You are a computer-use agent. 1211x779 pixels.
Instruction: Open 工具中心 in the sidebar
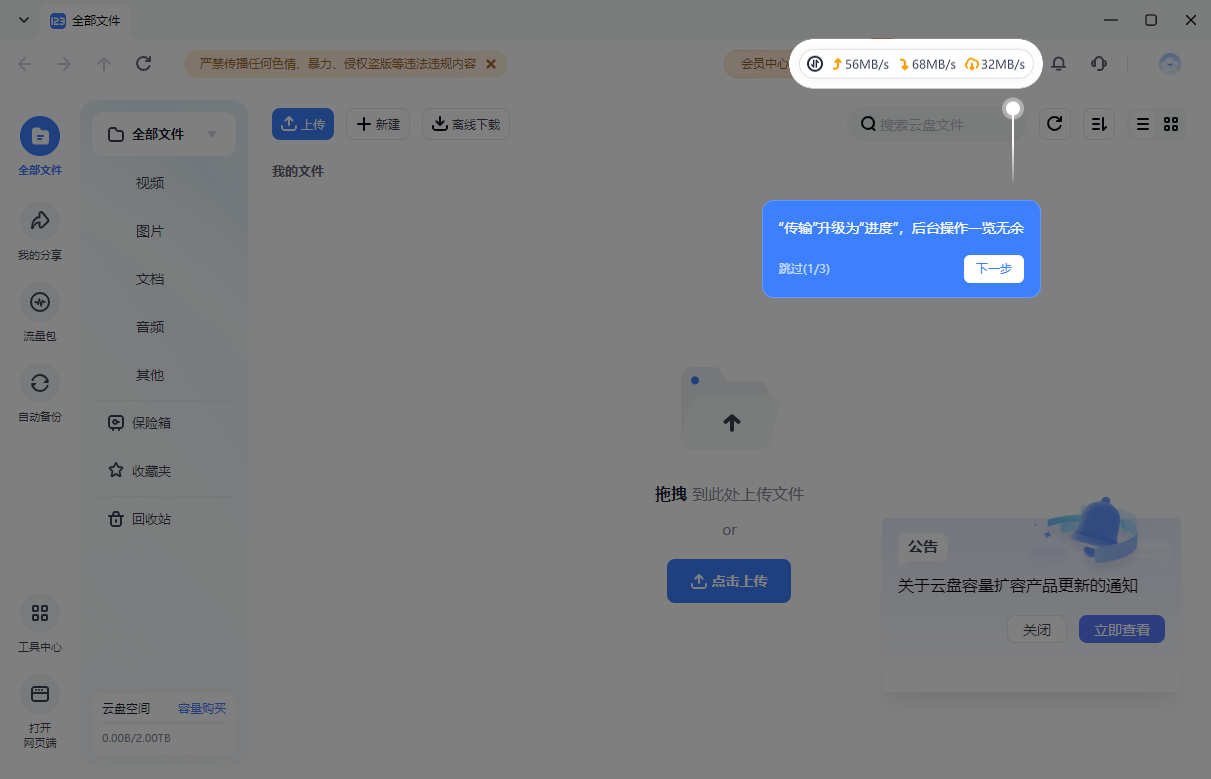point(40,613)
